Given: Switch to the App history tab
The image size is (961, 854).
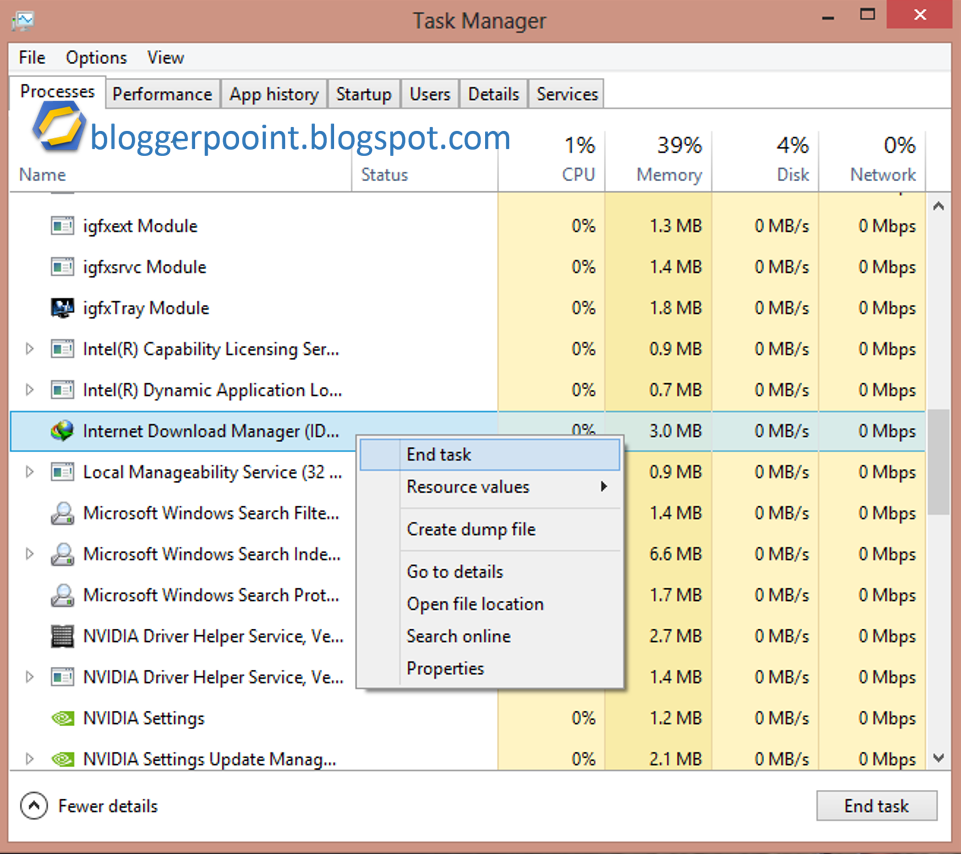Looking at the screenshot, I should [274, 94].
